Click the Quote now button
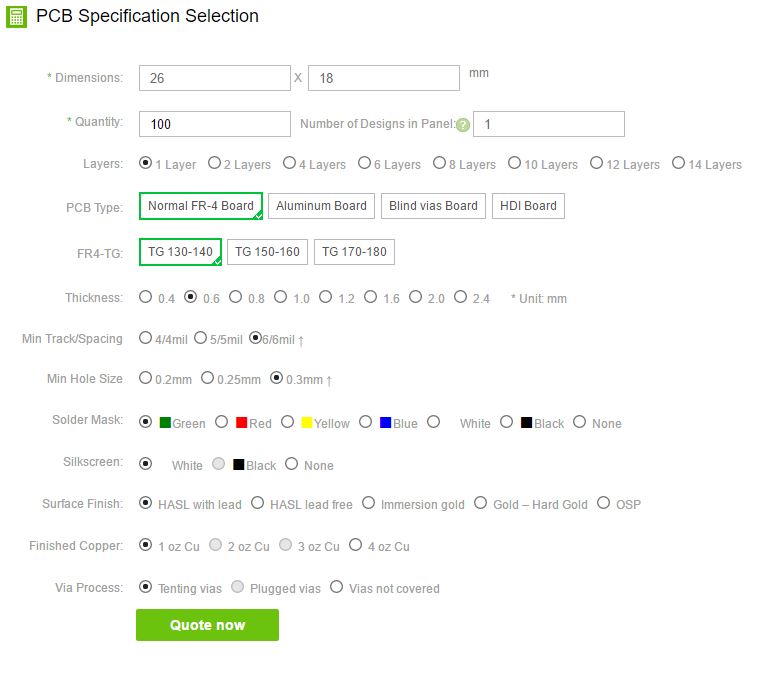Viewport: 758px width, 679px height. coord(207,625)
